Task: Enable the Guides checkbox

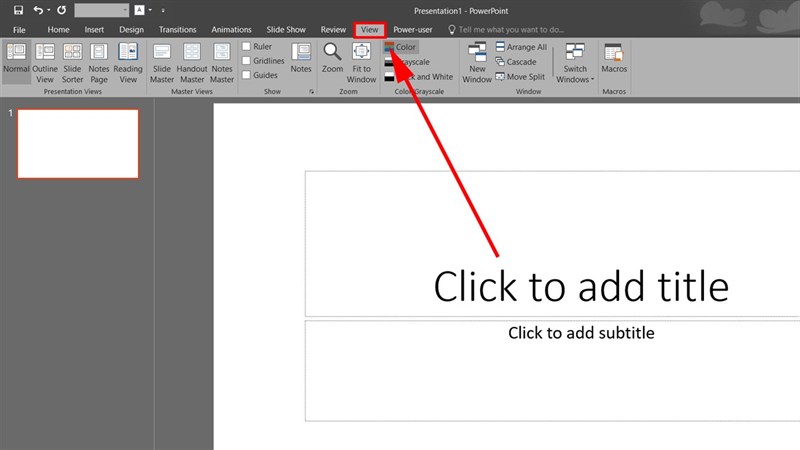Action: [x=246, y=75]
